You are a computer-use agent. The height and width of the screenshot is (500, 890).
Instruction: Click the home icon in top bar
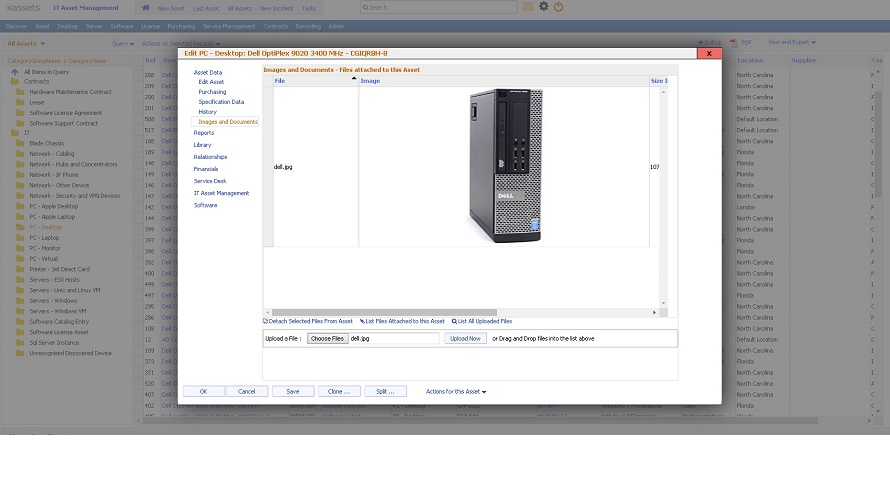144,8
